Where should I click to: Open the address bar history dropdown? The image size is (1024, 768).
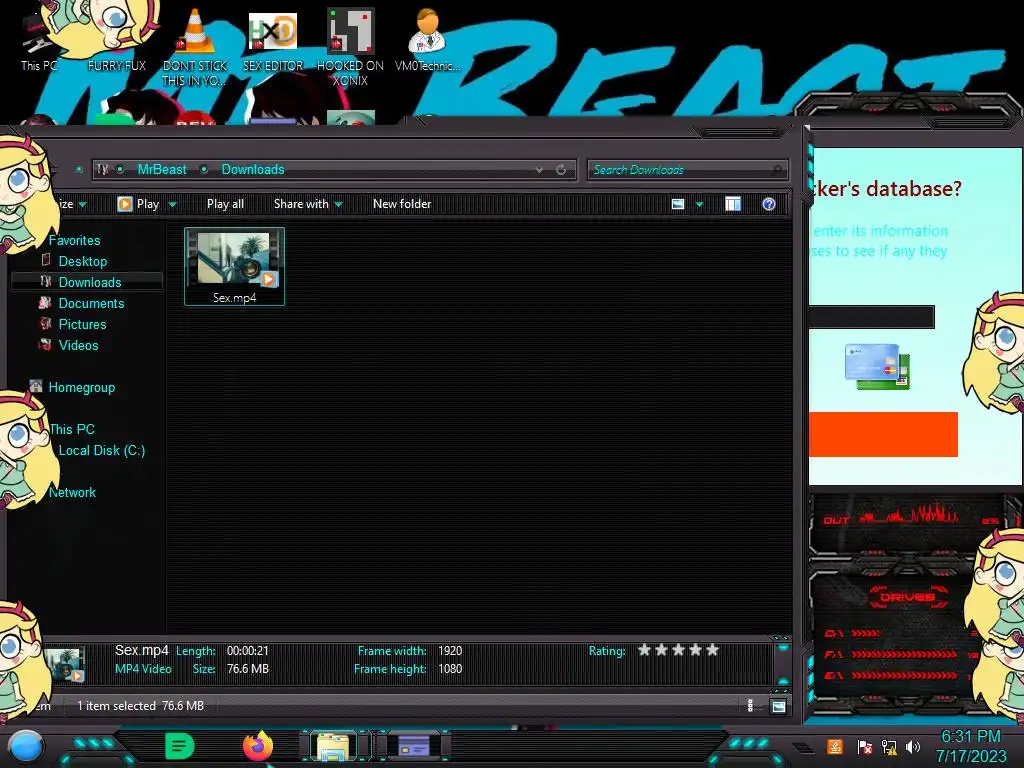(x=539, y=170)
